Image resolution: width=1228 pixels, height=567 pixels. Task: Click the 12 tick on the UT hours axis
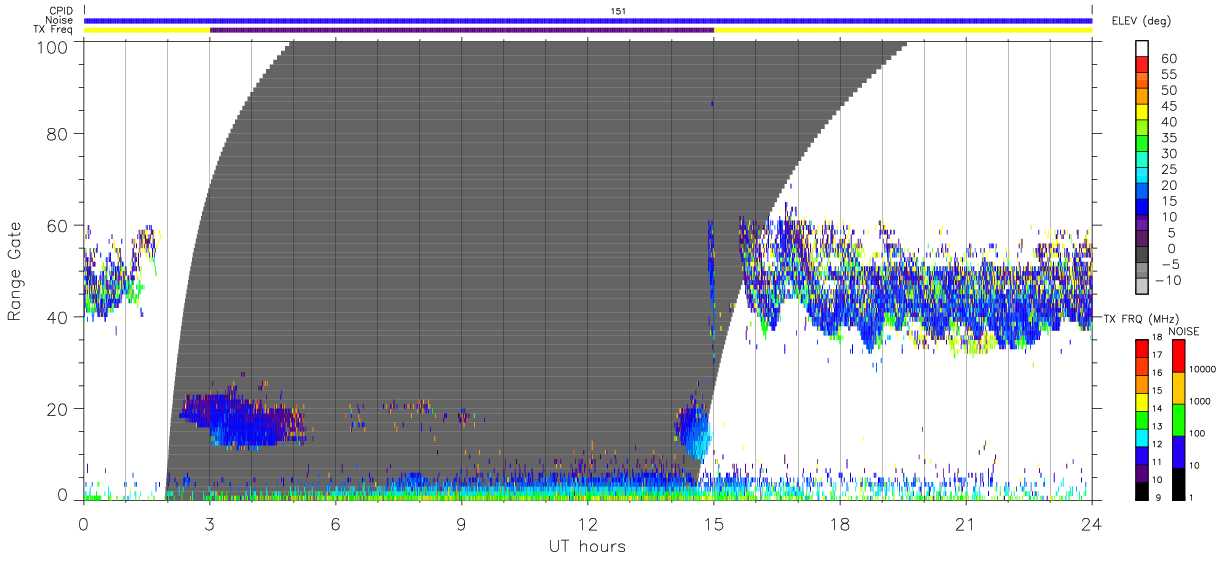588,523
